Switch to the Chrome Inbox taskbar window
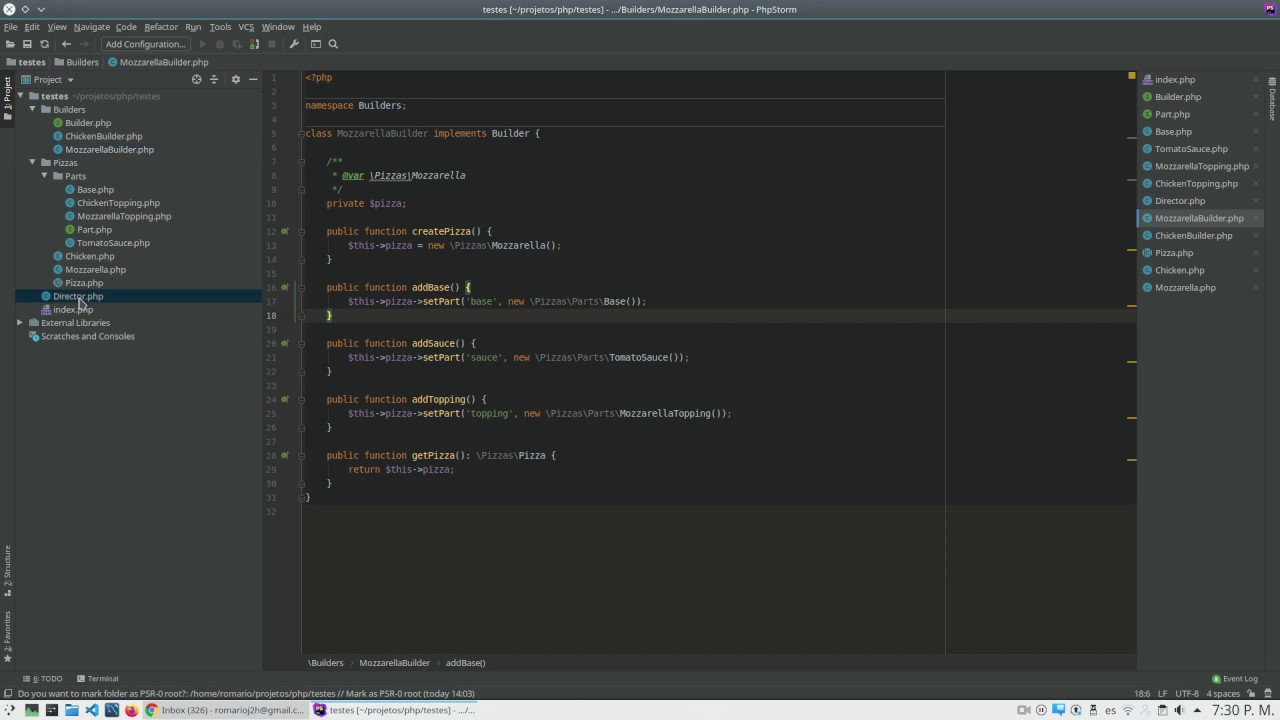Viewport: 1280px width, 720px height. coord(224,710)
